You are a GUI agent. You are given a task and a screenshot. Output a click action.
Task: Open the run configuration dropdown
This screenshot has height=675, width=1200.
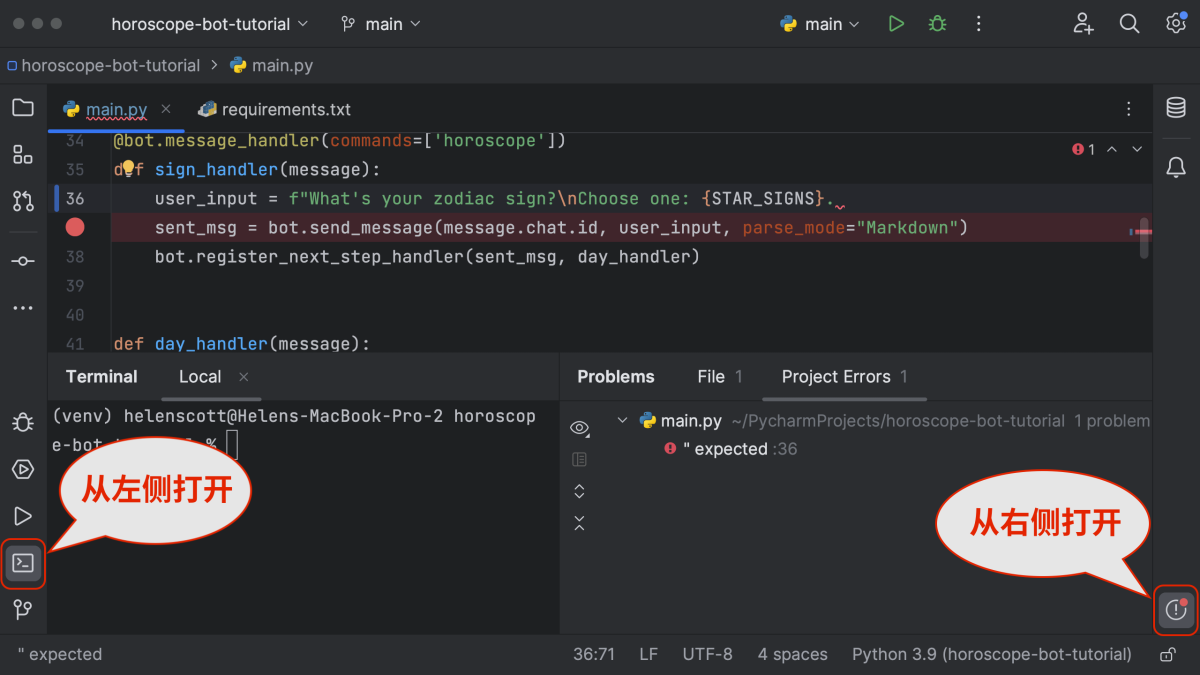(819, 23)
